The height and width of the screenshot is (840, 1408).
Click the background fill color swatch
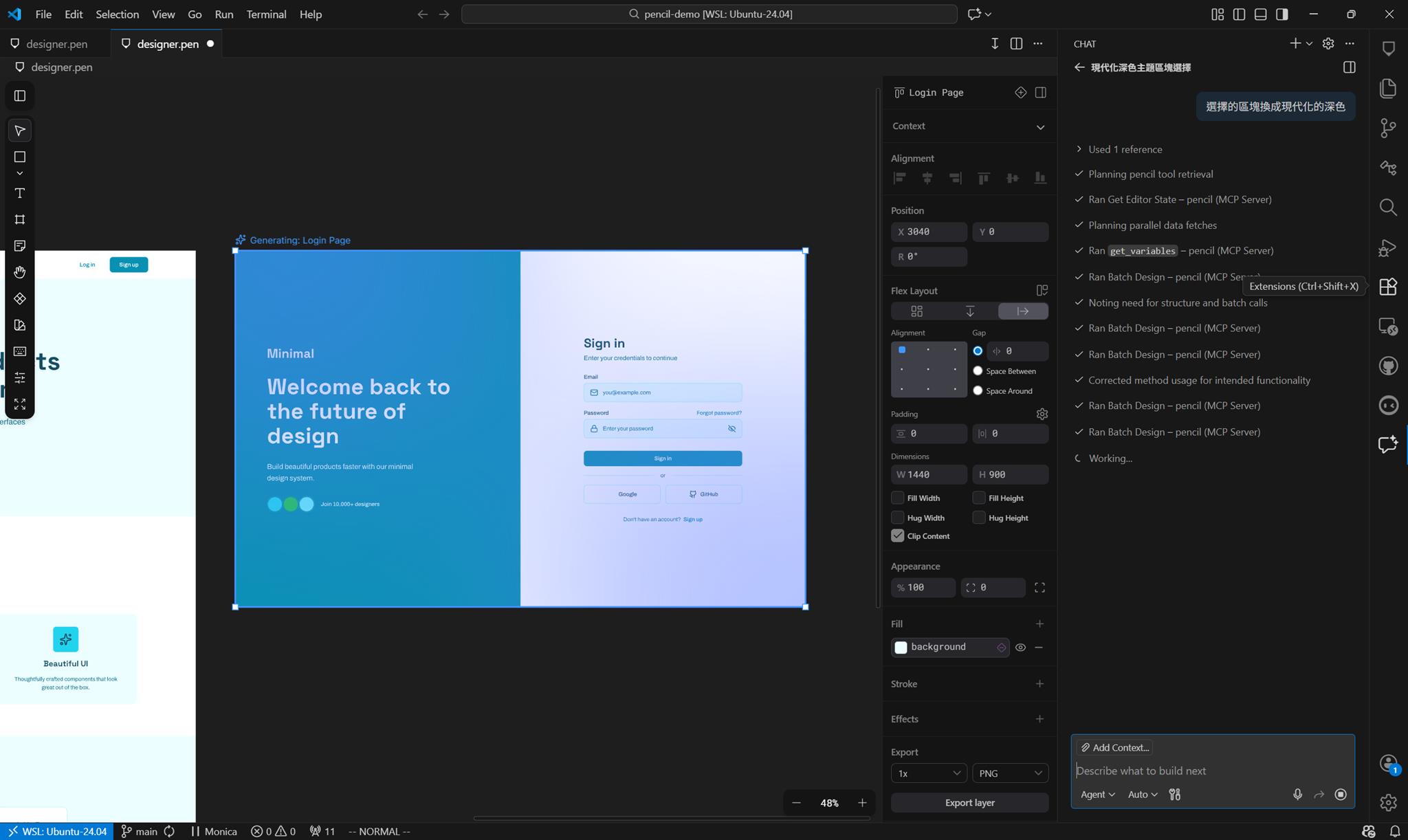901,648
